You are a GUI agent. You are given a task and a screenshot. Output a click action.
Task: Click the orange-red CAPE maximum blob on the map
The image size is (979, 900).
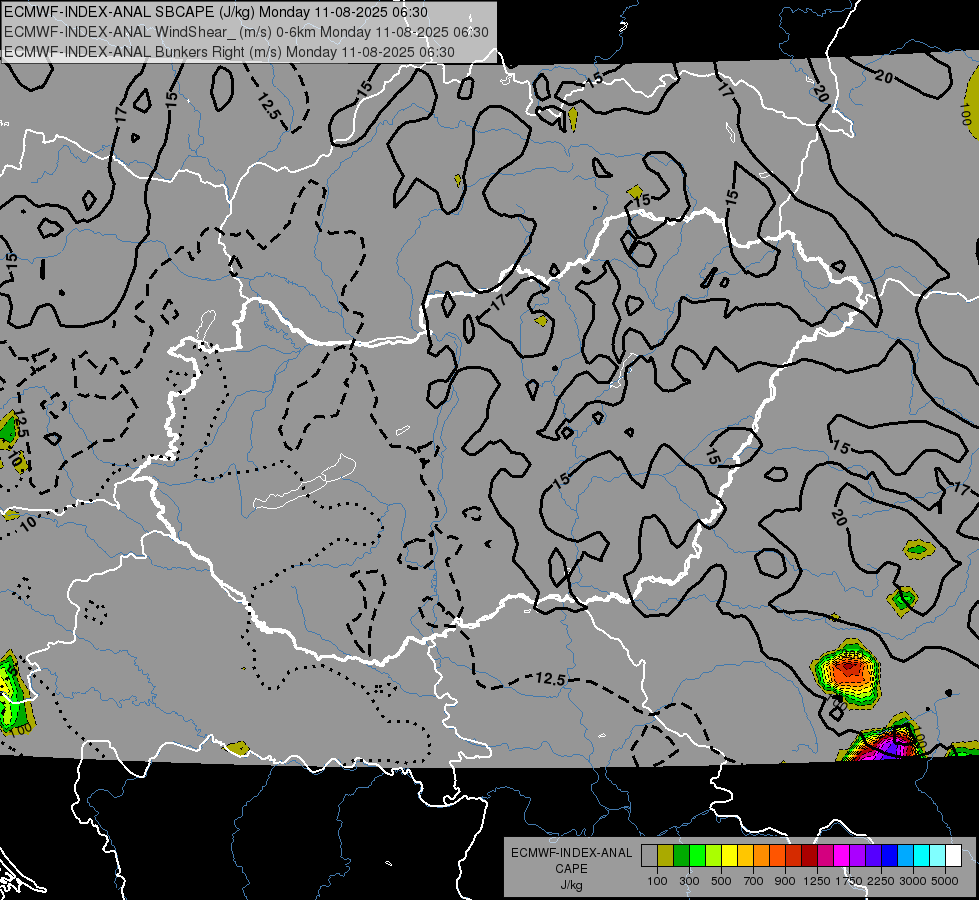point(848,673)
